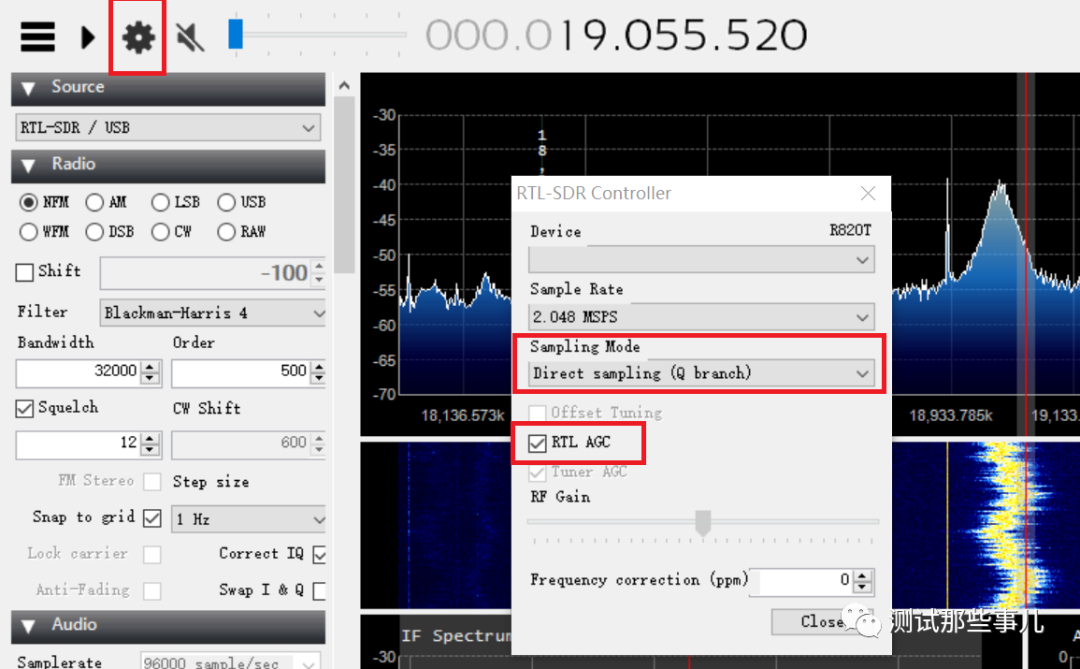Click the Close button in controller dialog
This screenshot has width=1080, height=669.
pyautogui.click(x=823, y=621)
